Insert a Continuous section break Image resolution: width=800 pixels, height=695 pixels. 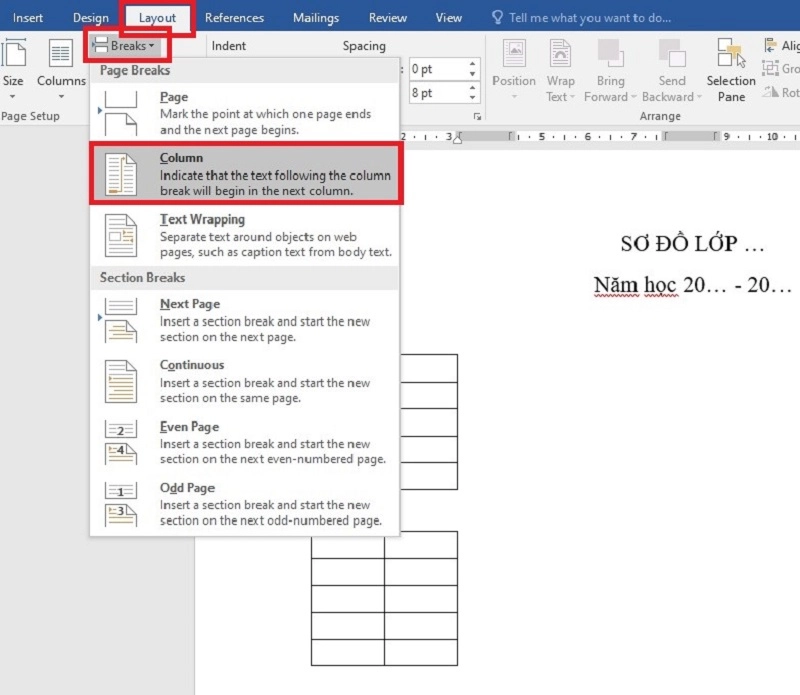(245, 381)
